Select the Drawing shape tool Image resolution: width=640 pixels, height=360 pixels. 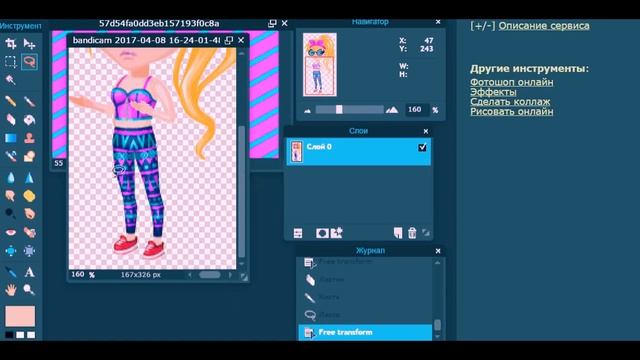pyautogui.click(x=29, y=156)
